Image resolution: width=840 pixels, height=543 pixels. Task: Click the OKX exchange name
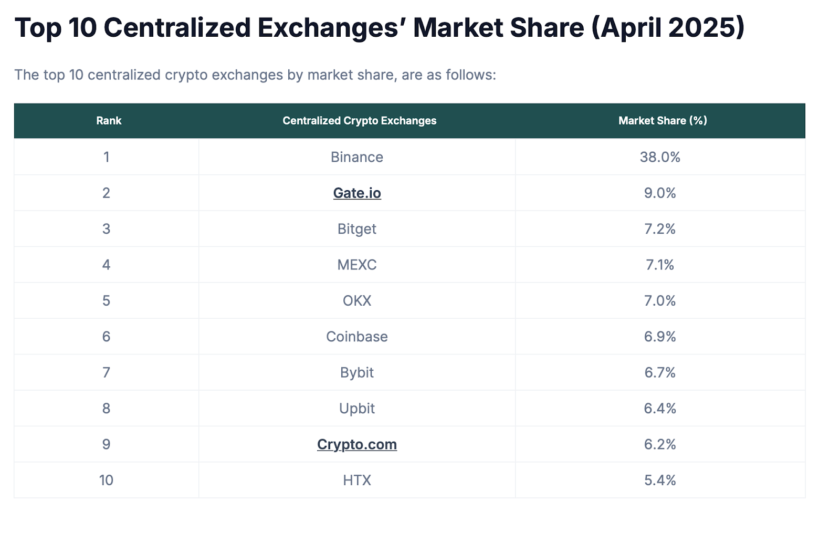(x=357, y=301)
